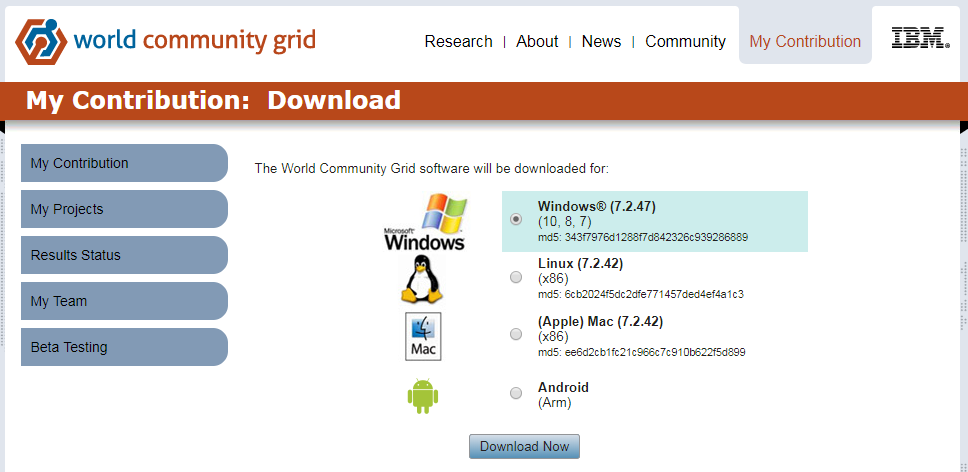This screenshot has width=968, height=472.
Task: Click the '(Apple) Mac (7.2.42)' label
Action: click(x=600, y=321)
